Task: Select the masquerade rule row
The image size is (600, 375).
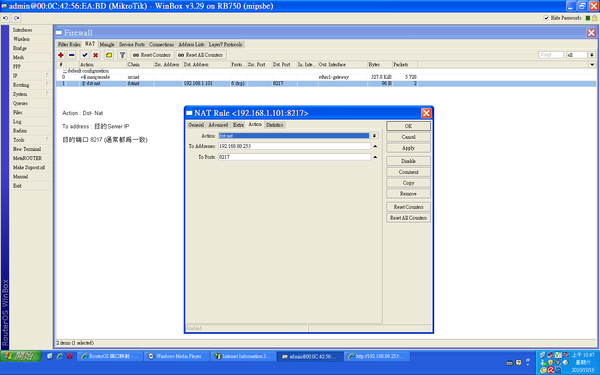Action: 326,77
